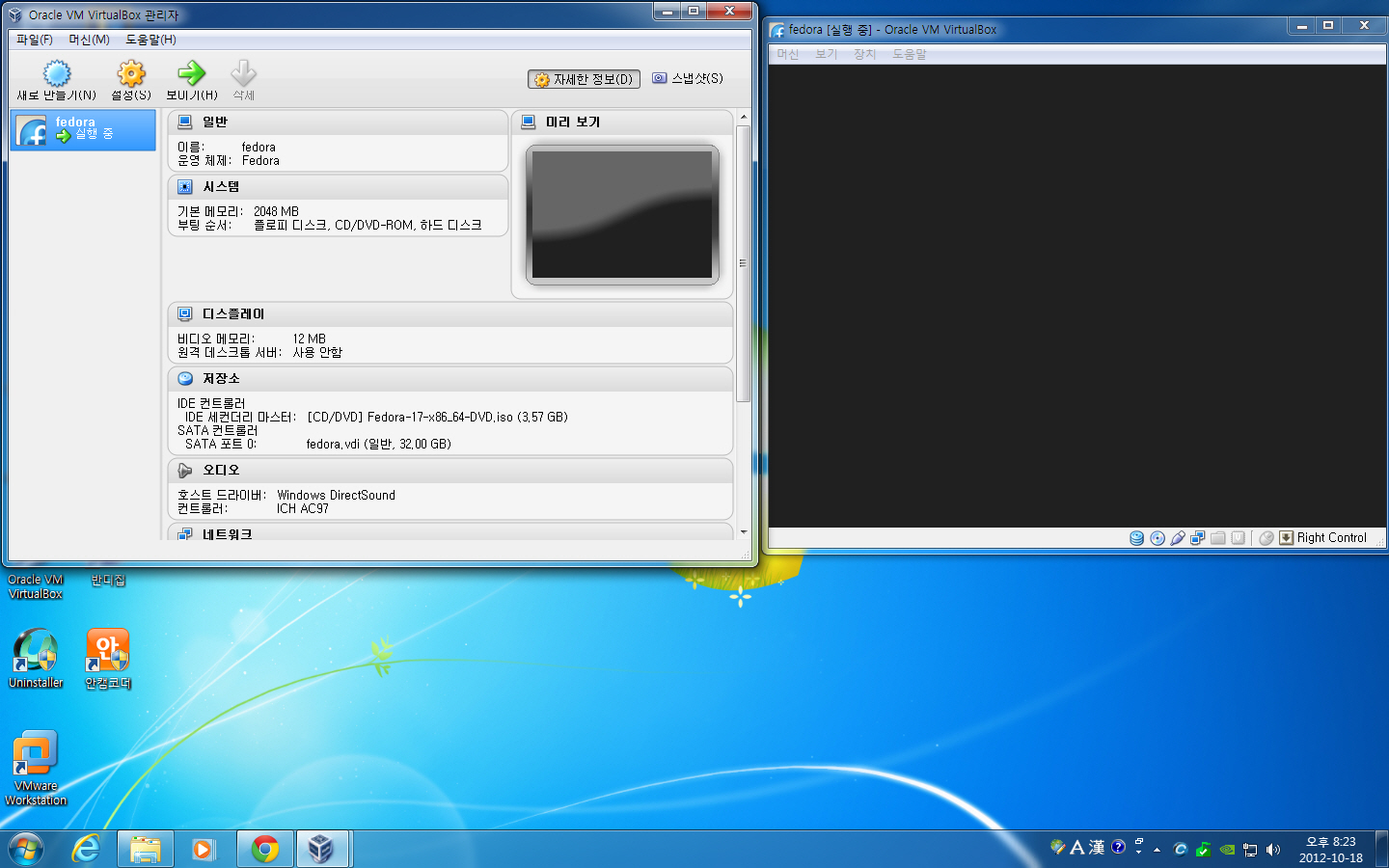This screenshot has height=868, width=1389.
Task: Open 도움말(H) menu in VirtualBox manager
Action: [150, 40]
